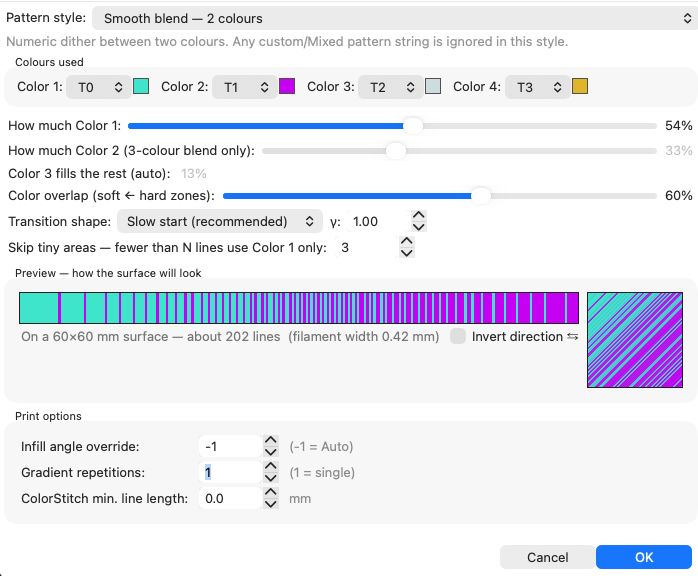Increase Skip tiny areas line count

point(406,242)
